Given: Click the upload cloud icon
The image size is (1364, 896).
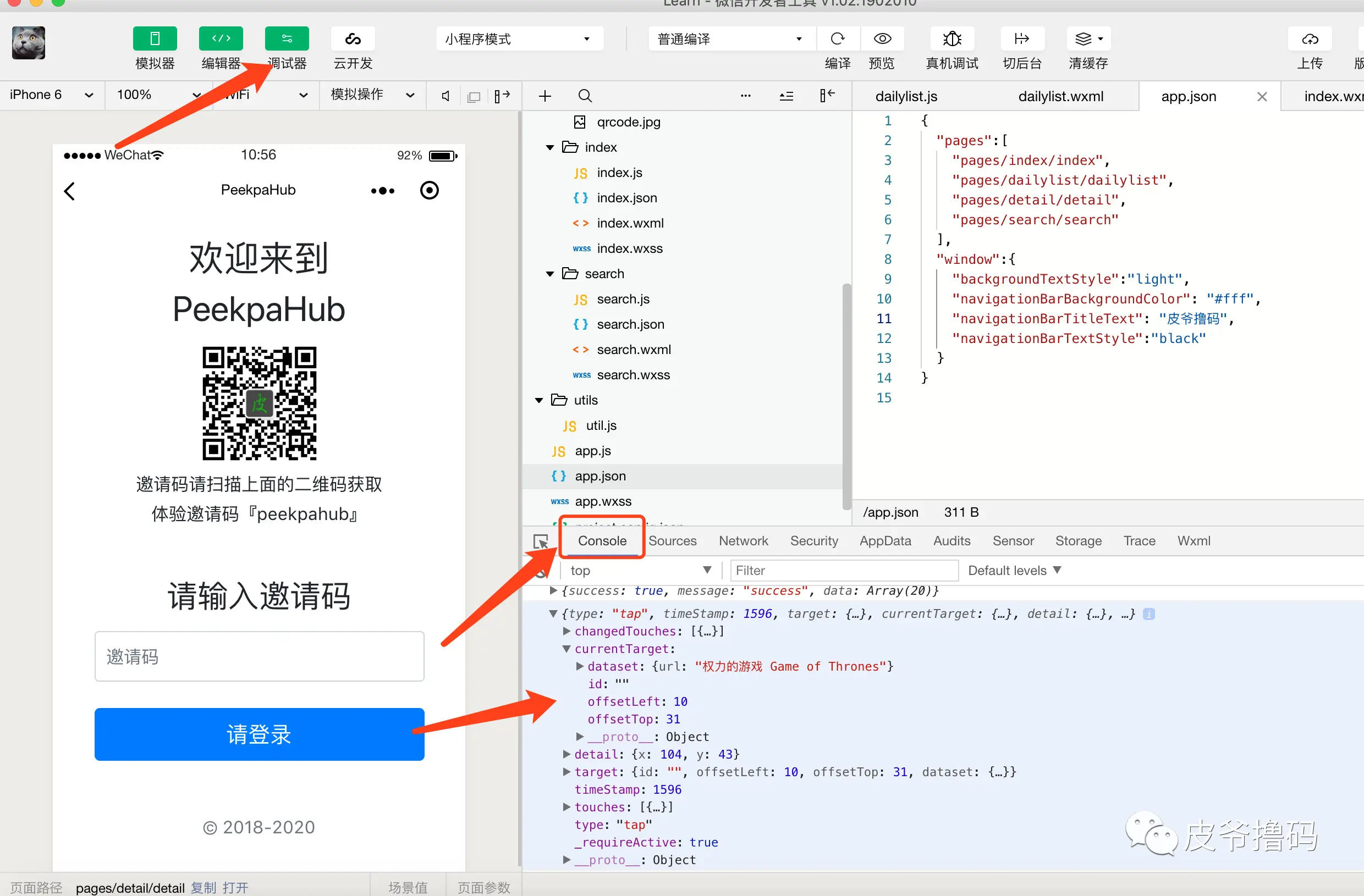Looking at the screenshot, I should [1310, 38].
